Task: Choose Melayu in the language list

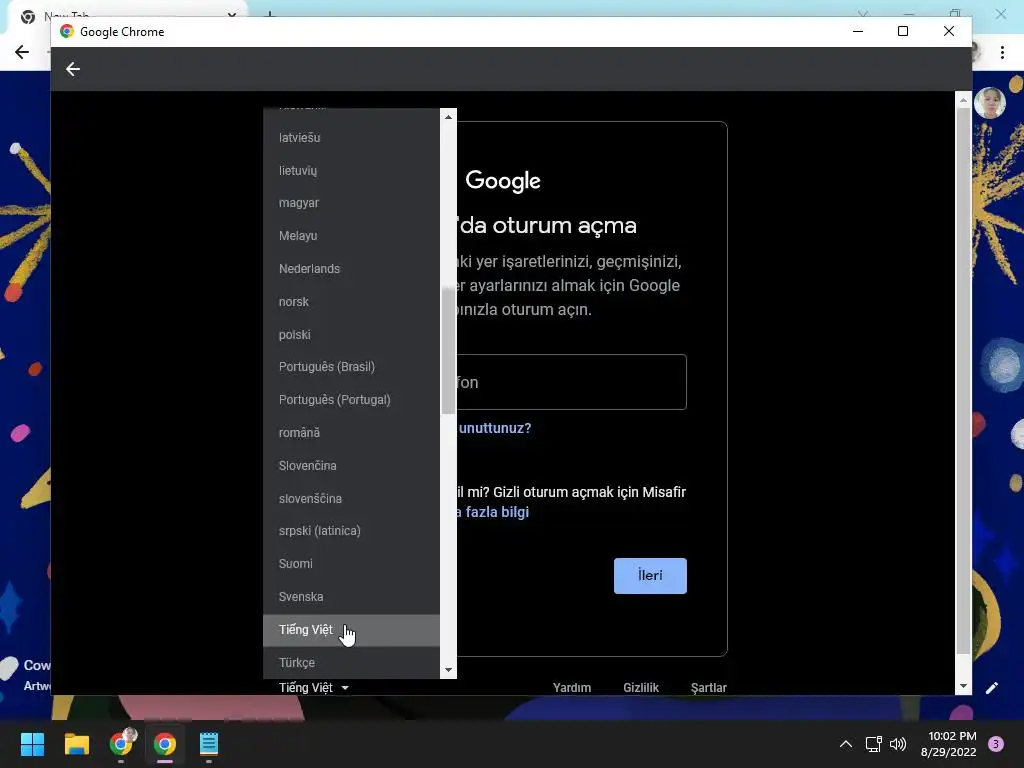Action: (351, 236)
